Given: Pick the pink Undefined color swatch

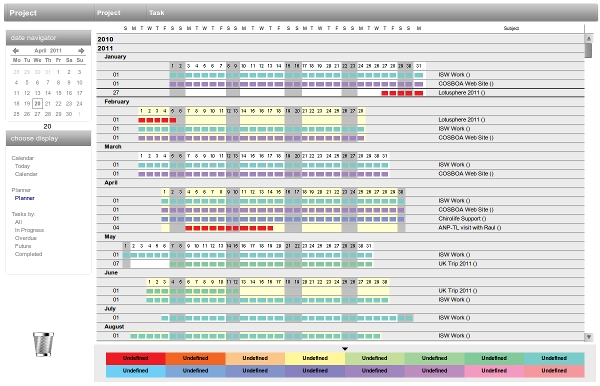Looking at the screenshot, I should tap(494, 371).
